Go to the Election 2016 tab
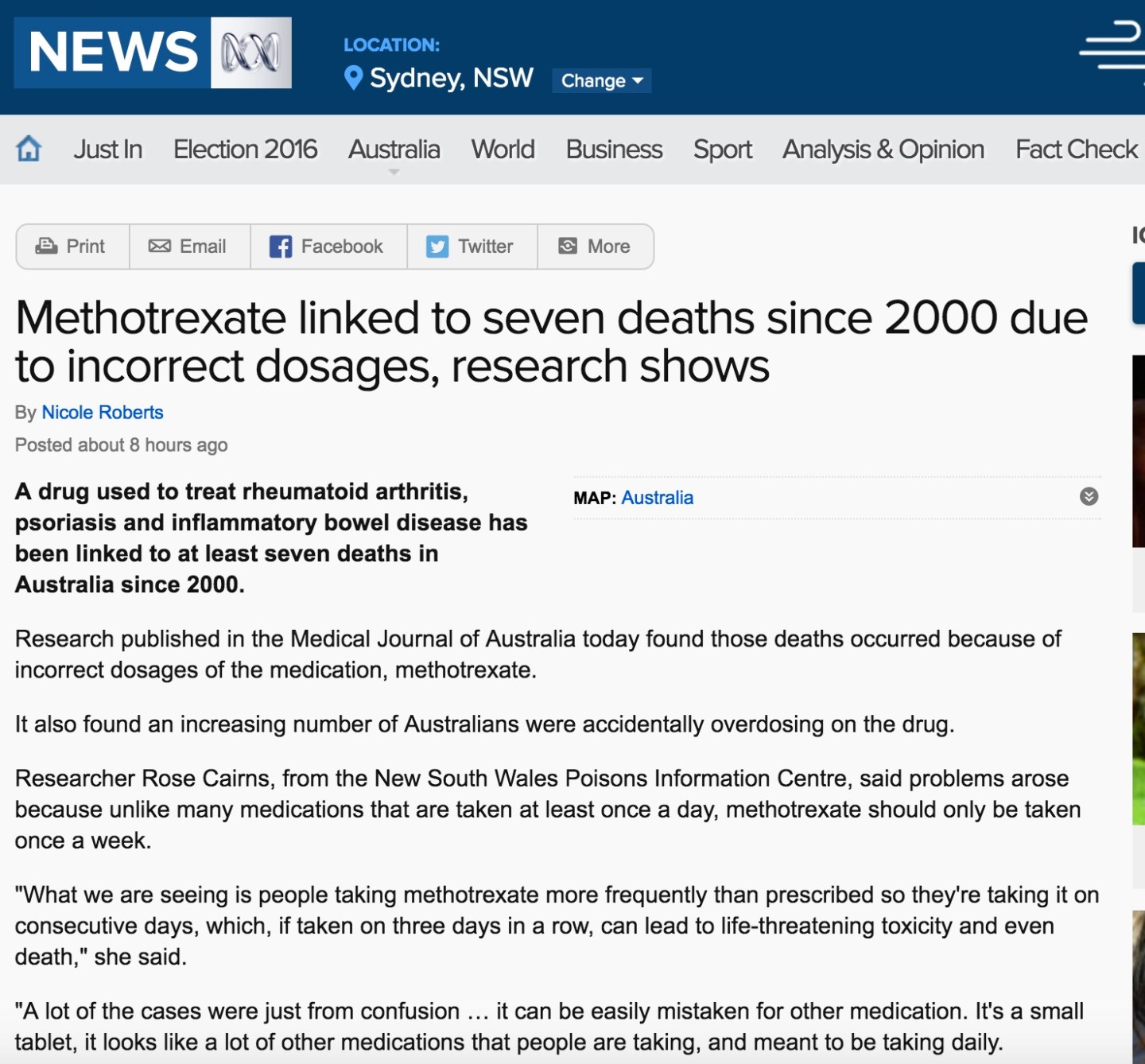 coord(245,150)
